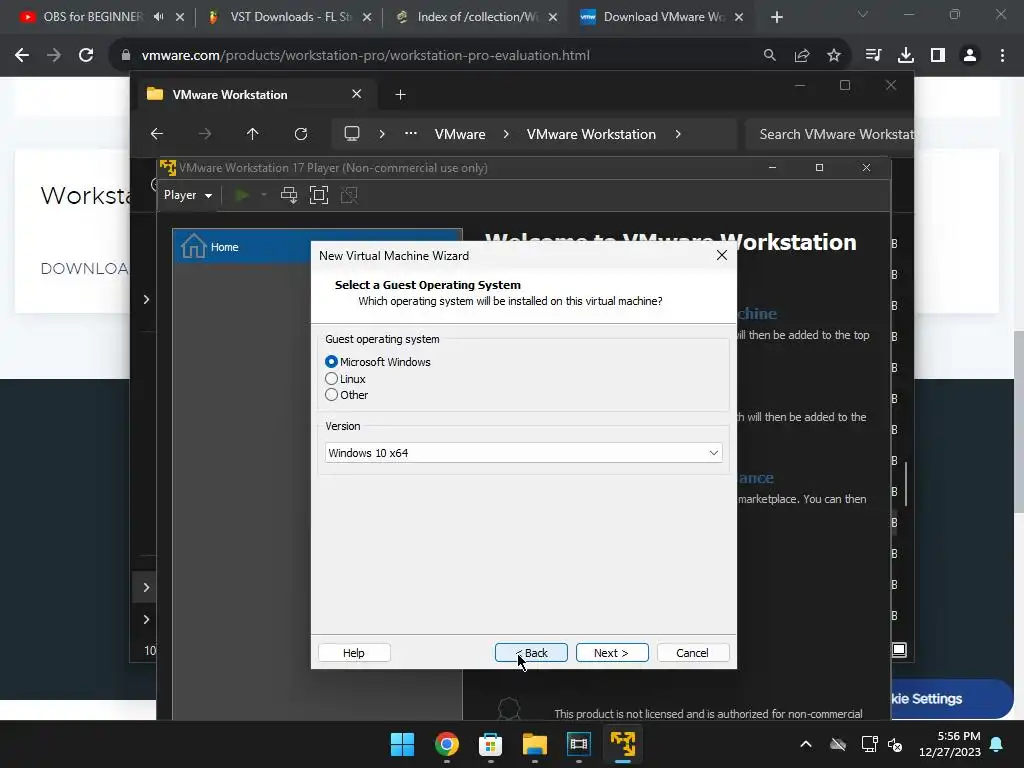Expand the breadcrumb ellipsis in File Explorer

(411, 133)
